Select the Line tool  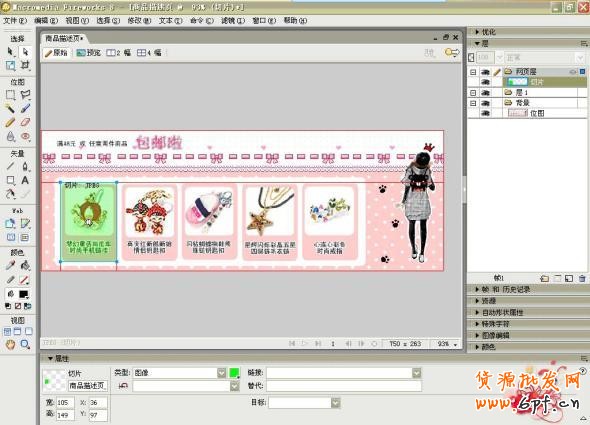[x=10, y=166]
